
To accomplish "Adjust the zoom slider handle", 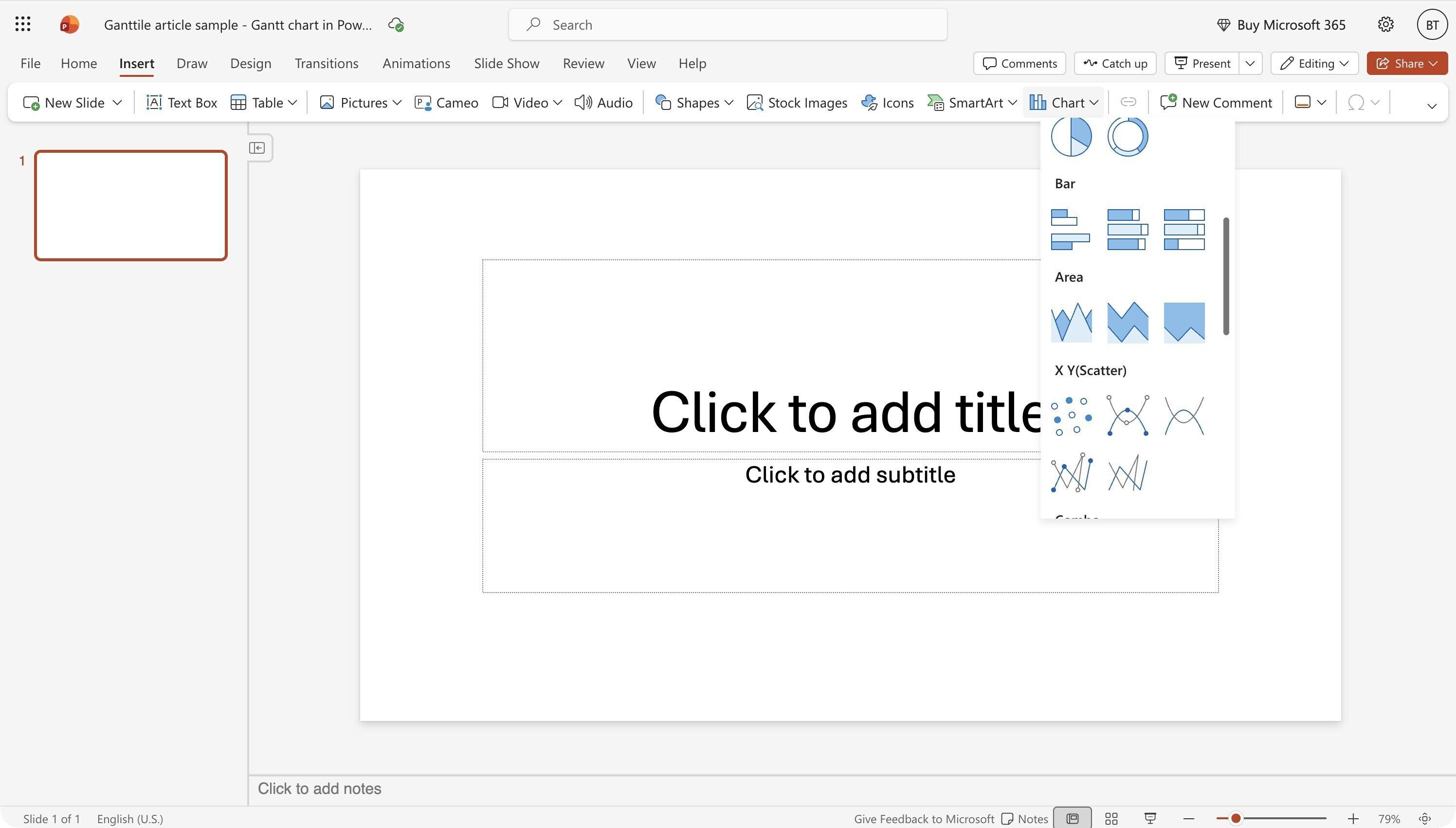I will coord(1236,818).
